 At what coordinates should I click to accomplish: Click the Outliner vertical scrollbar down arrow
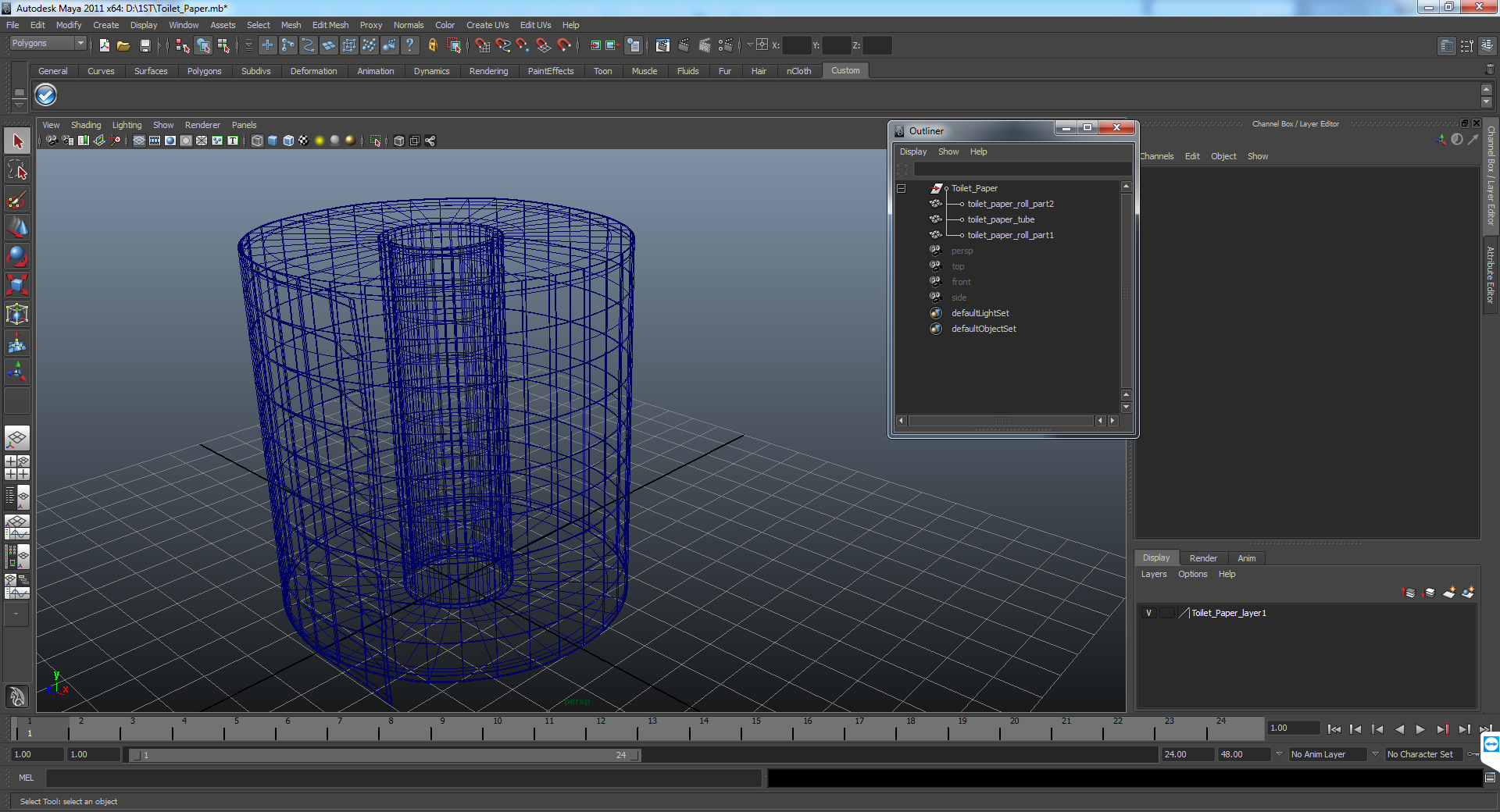click(1126, 408)
